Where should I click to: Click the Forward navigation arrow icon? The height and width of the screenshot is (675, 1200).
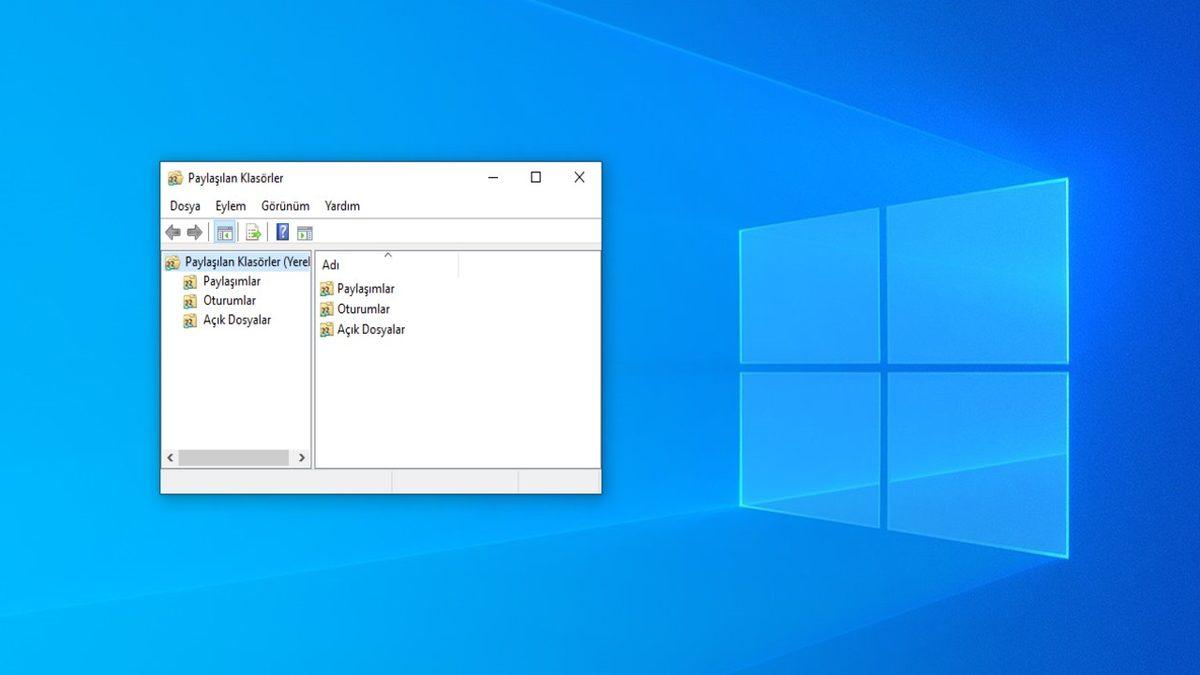tap(196, 231)
